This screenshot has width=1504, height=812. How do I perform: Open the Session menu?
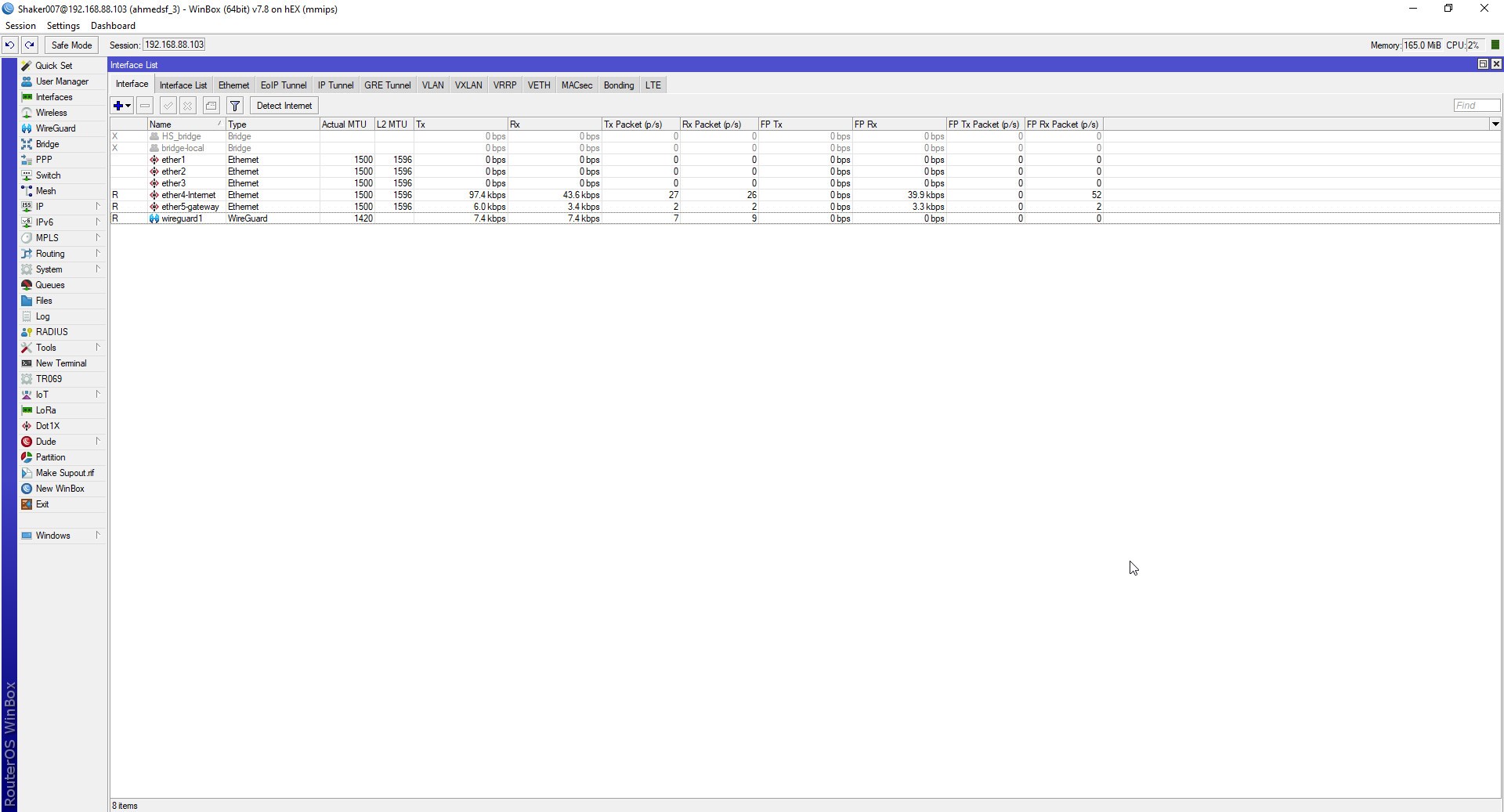click(20, 26)
